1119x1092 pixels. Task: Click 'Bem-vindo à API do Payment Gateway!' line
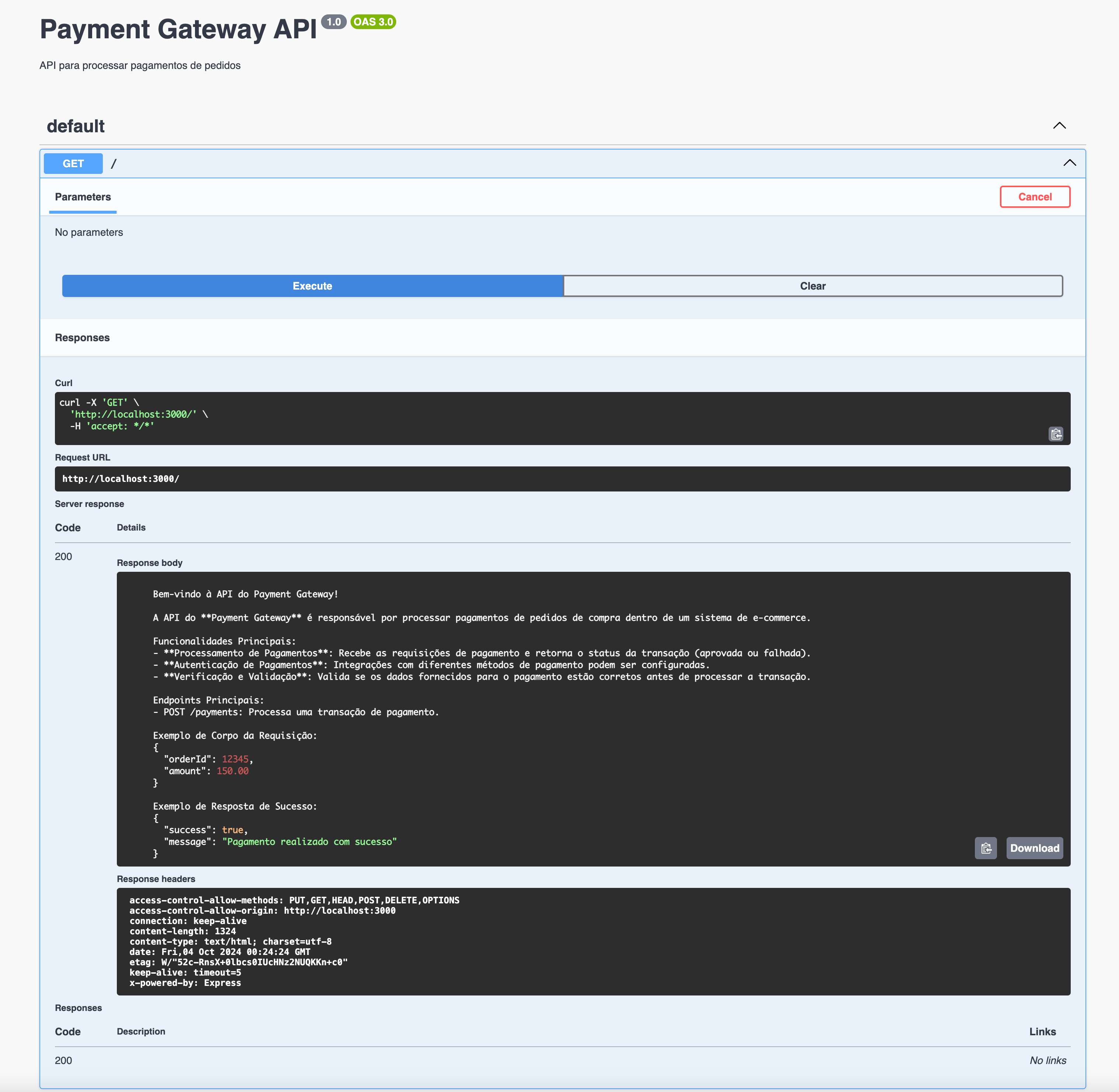(245, 594)
